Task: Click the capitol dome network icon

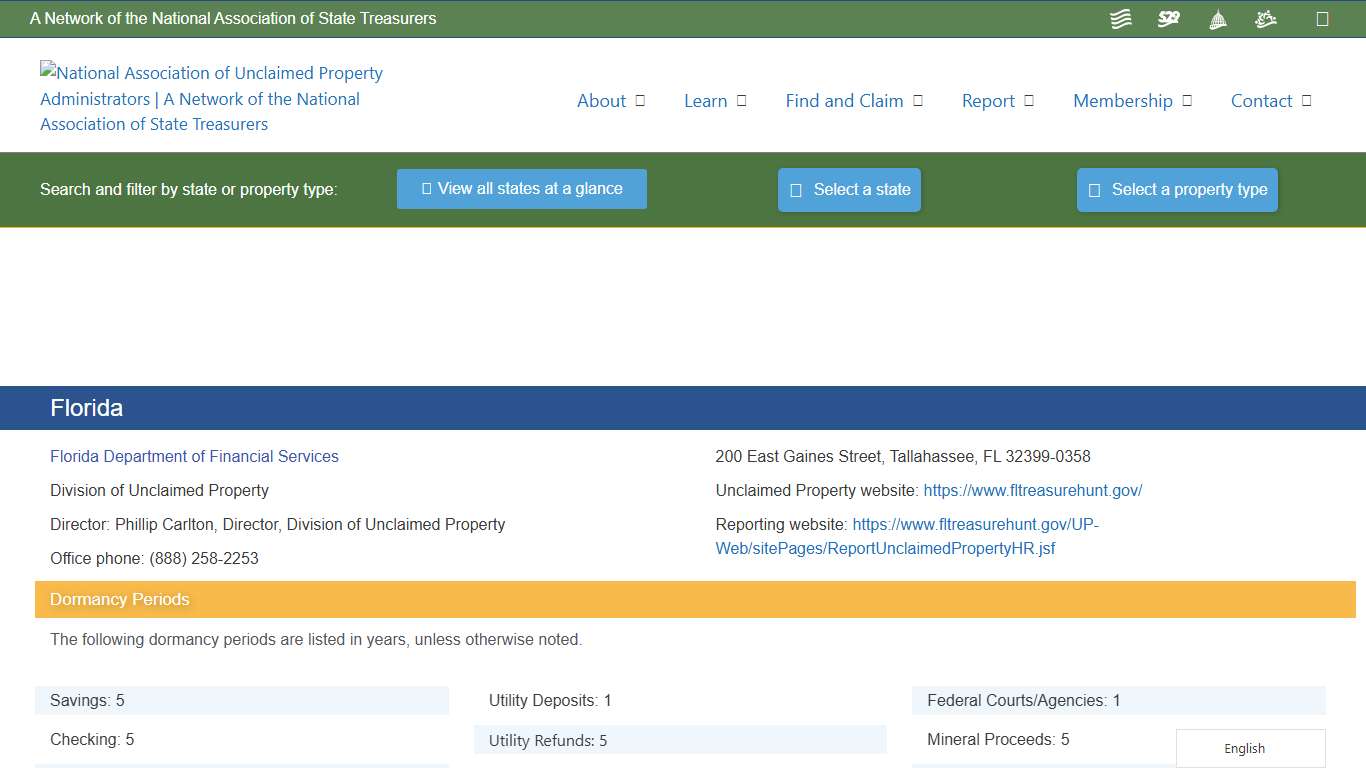Action: 1217,18
